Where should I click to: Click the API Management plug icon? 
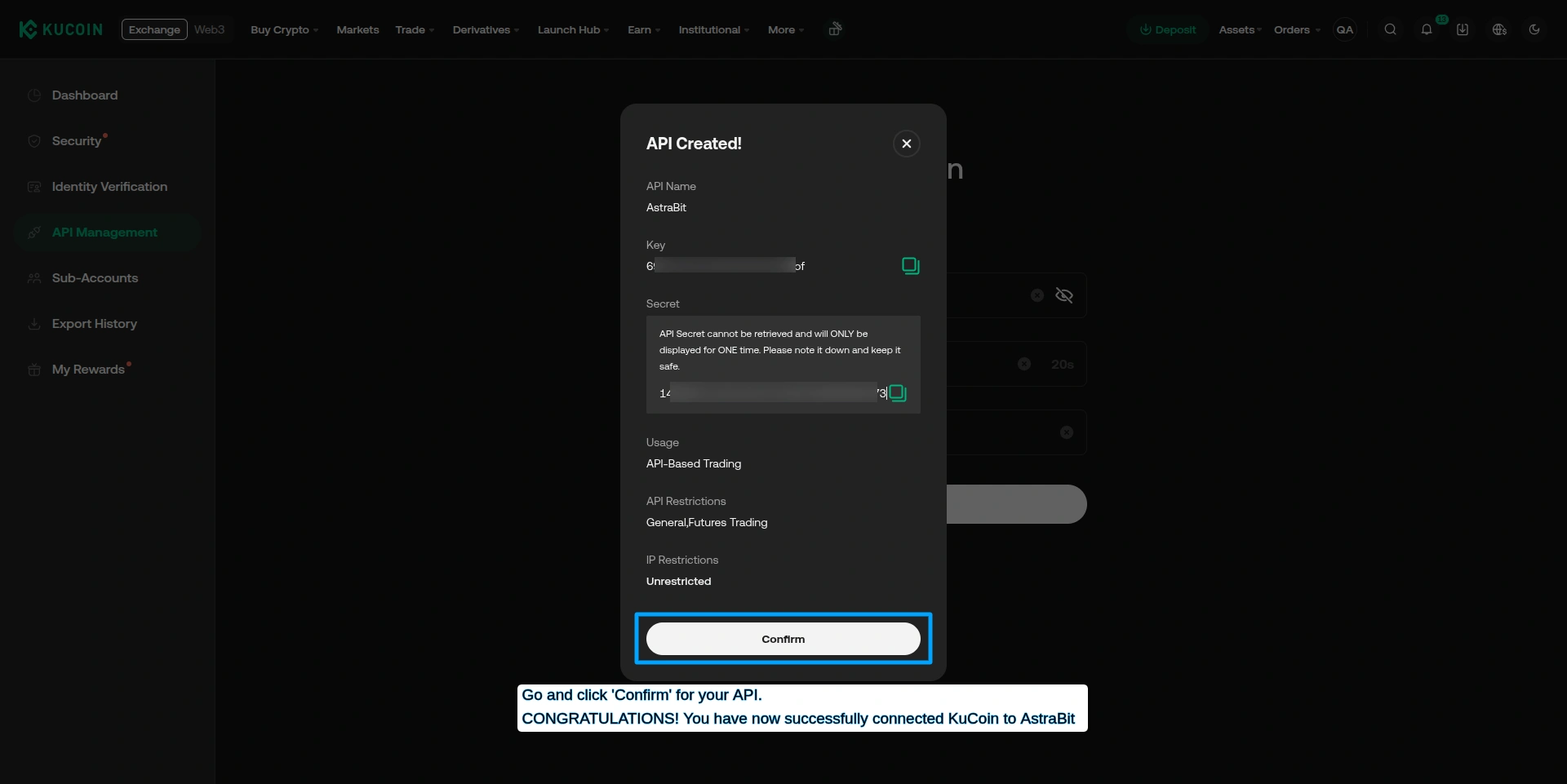[x=34, y=233]
